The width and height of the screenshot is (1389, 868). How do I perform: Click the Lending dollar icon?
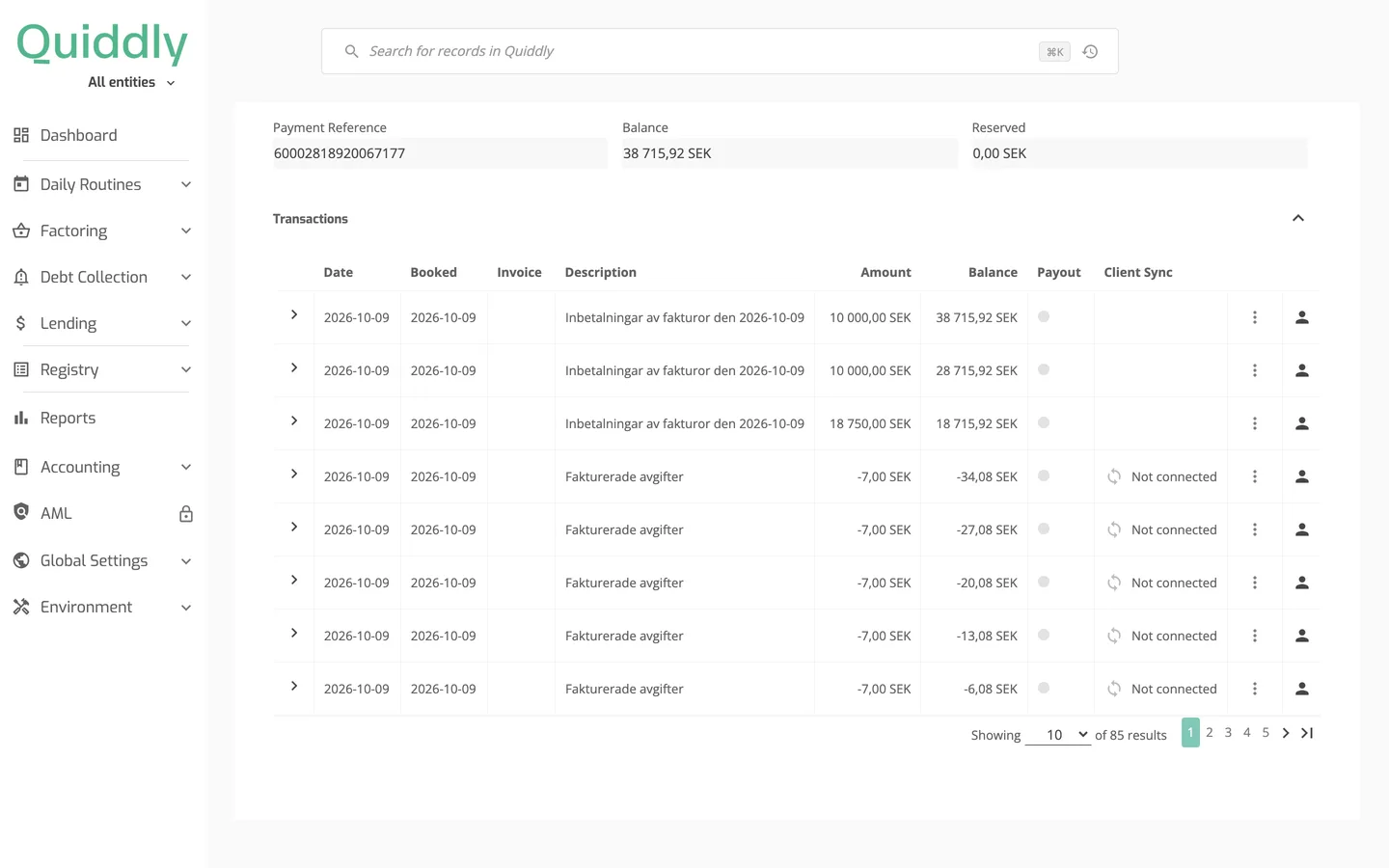tap(21, 323)
